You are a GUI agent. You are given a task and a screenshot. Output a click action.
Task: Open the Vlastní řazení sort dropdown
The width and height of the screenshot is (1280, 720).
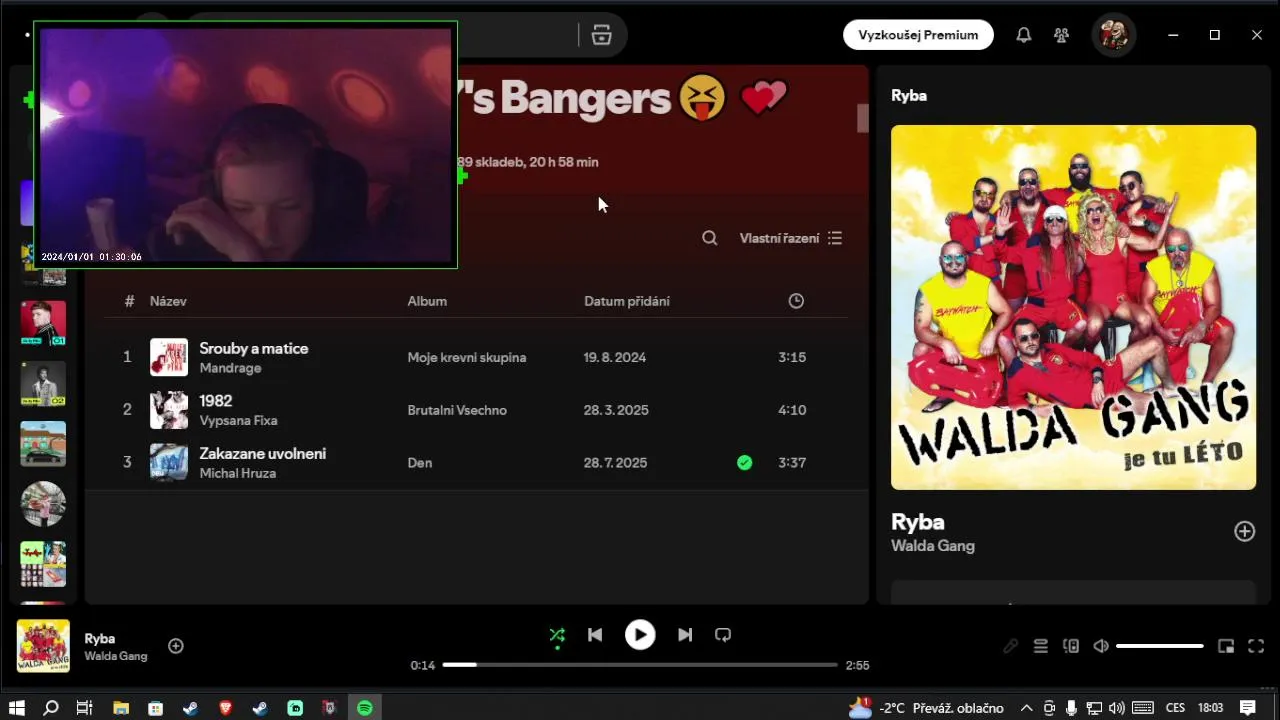791,238
